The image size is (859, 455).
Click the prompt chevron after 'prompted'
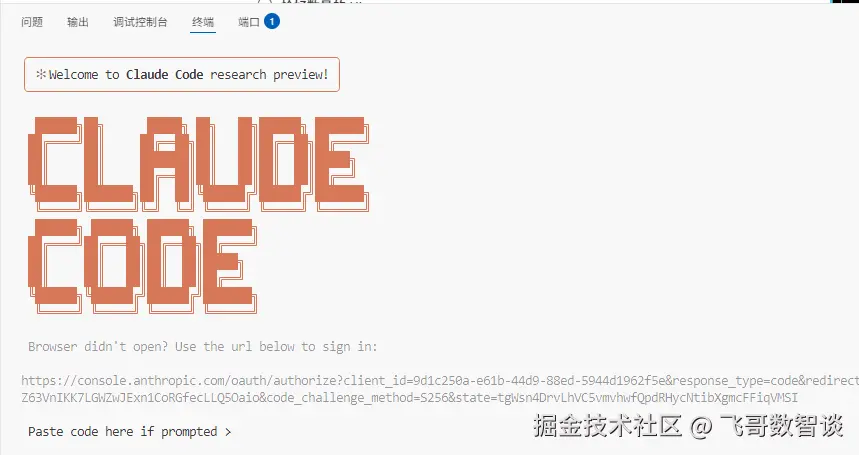pos(228,432)
